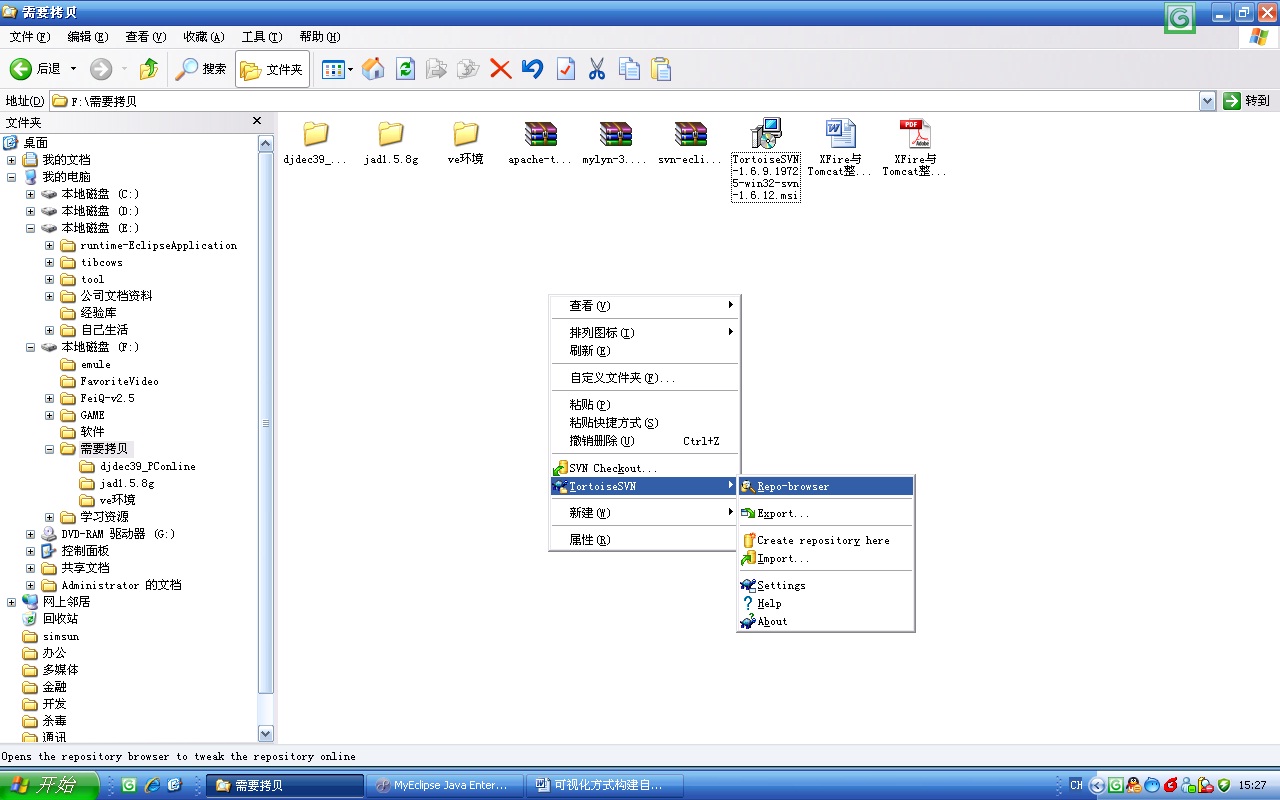This screenshot has height=800, width=1280.
Task: Select SVN Checkout... in context menu
Action: click(644, 468)
